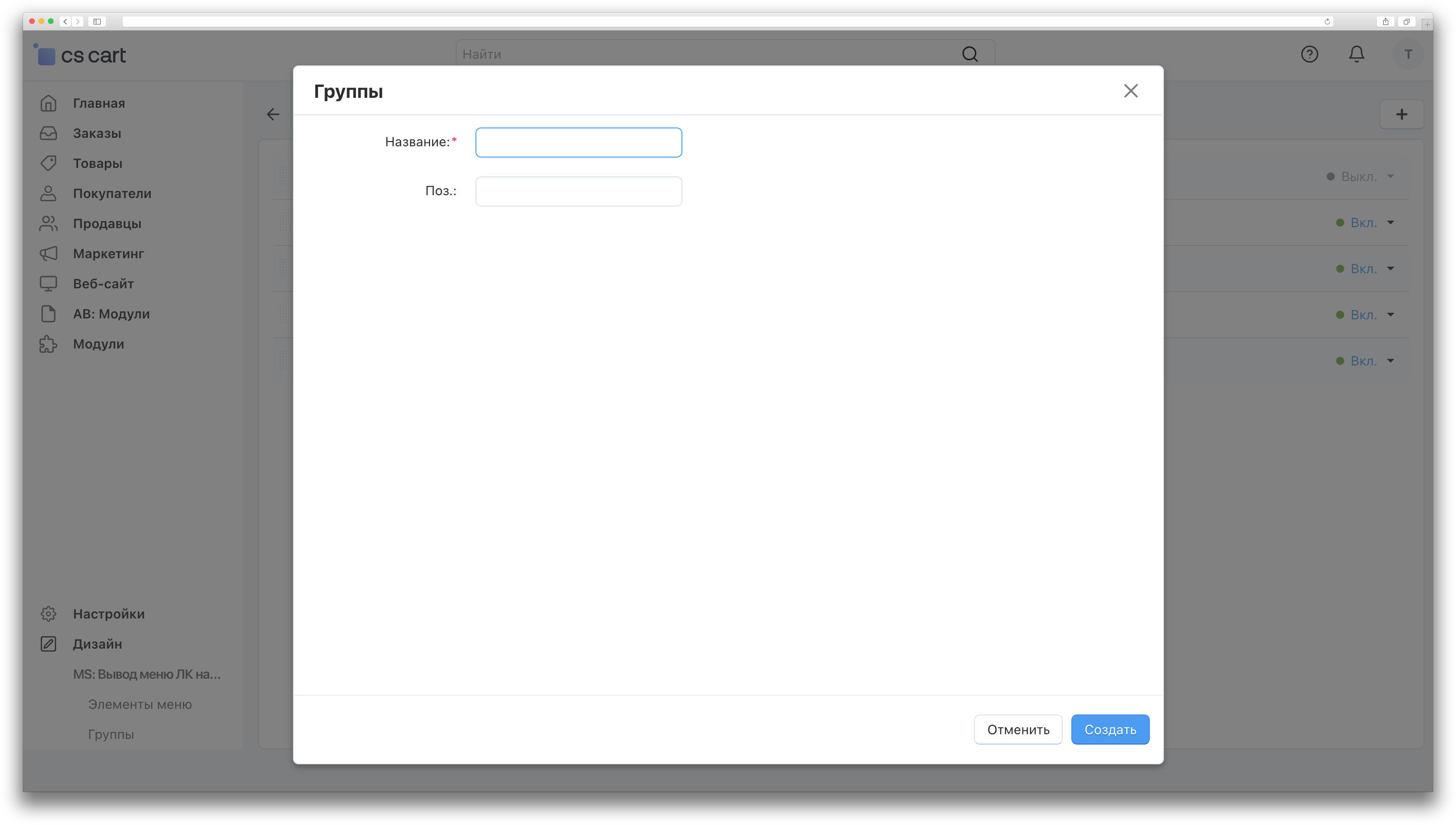Click the Маркетинг megaphone icon

(48, 253)
